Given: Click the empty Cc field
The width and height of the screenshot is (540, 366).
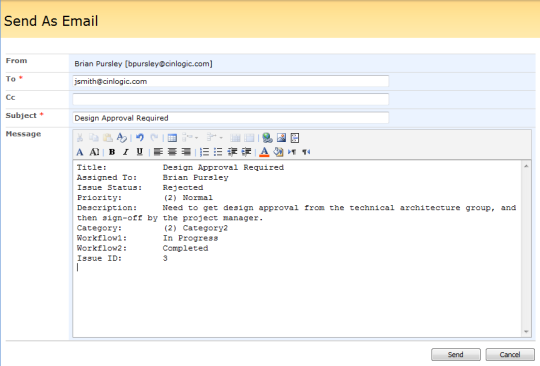Looking at the screenshot, I should tap(231, 99).
